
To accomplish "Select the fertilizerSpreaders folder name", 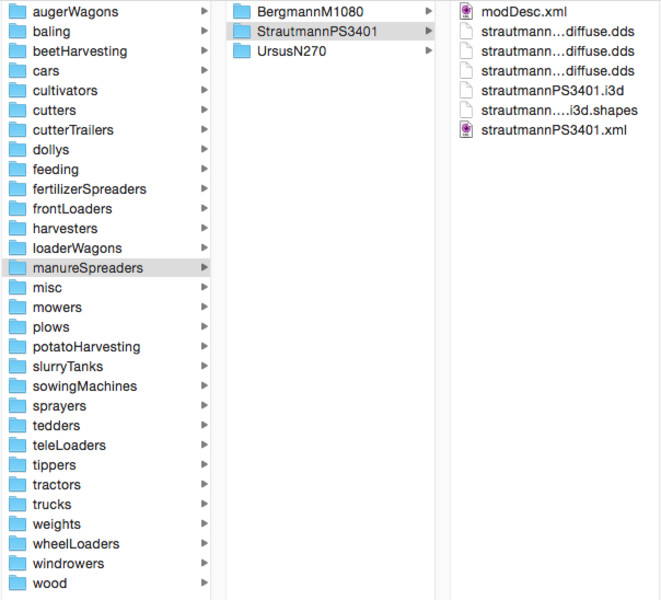I will click(89, 189).
